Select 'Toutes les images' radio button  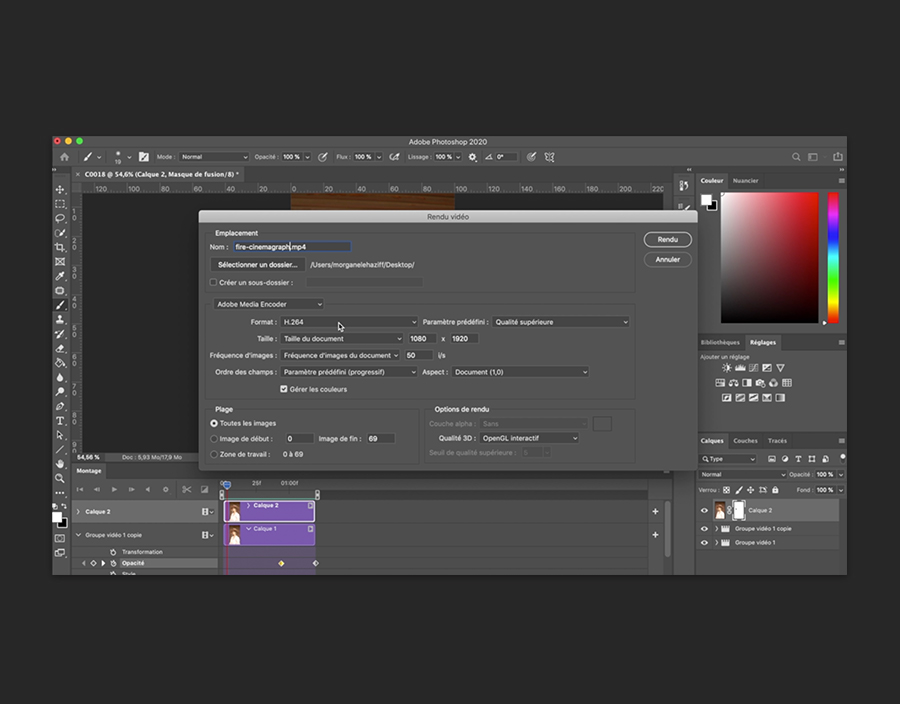[x=214, y=423]
